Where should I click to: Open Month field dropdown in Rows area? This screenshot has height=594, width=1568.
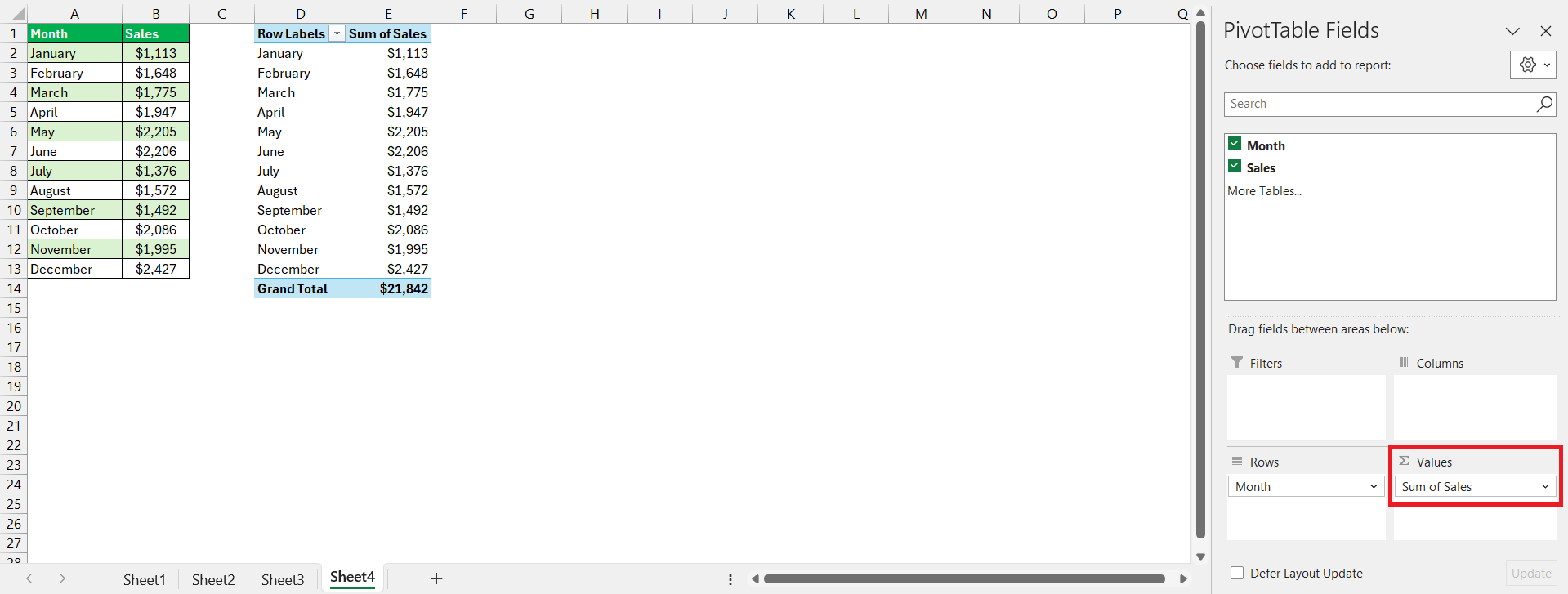[1374, 487]
